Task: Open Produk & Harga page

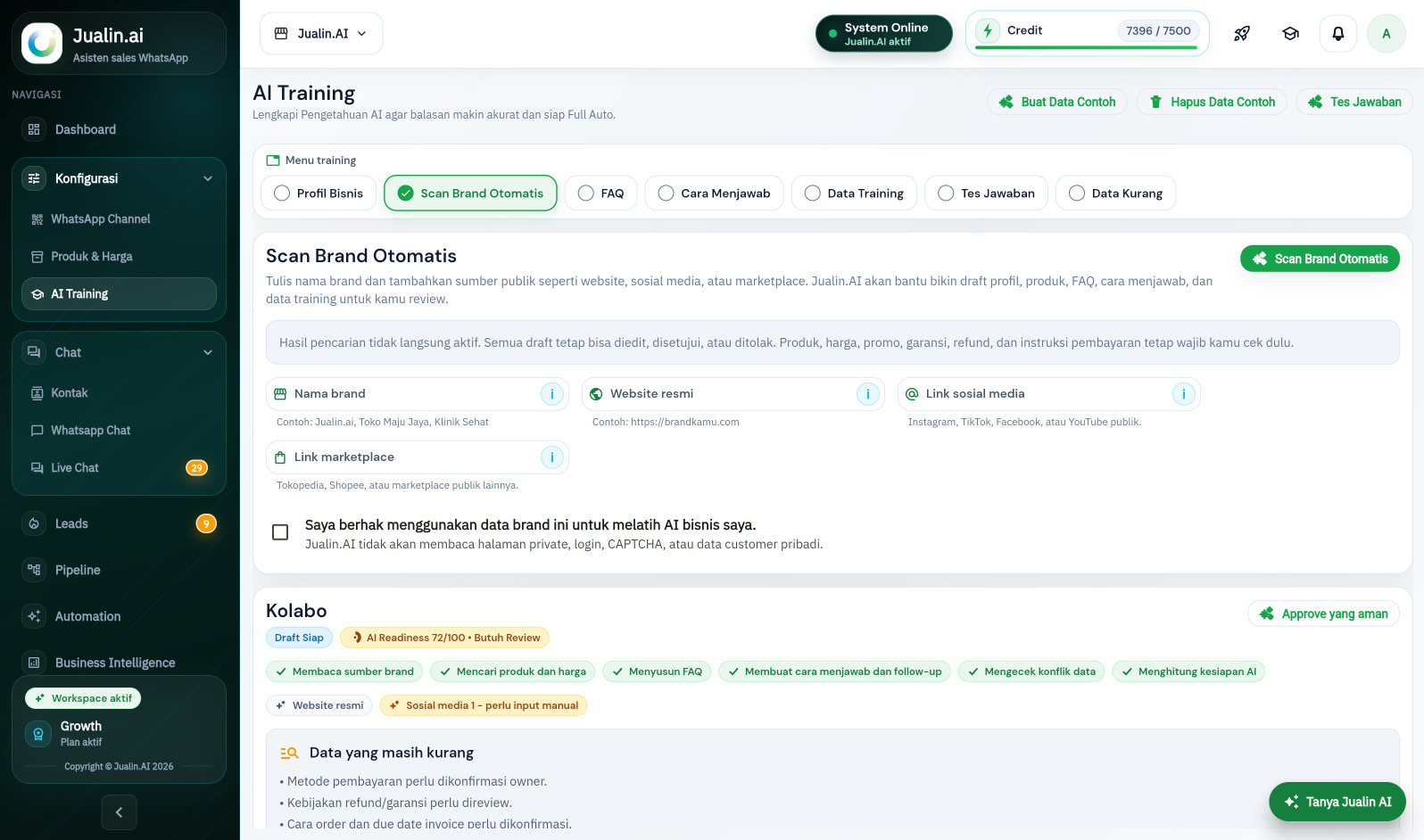Action: coord(119,257)
